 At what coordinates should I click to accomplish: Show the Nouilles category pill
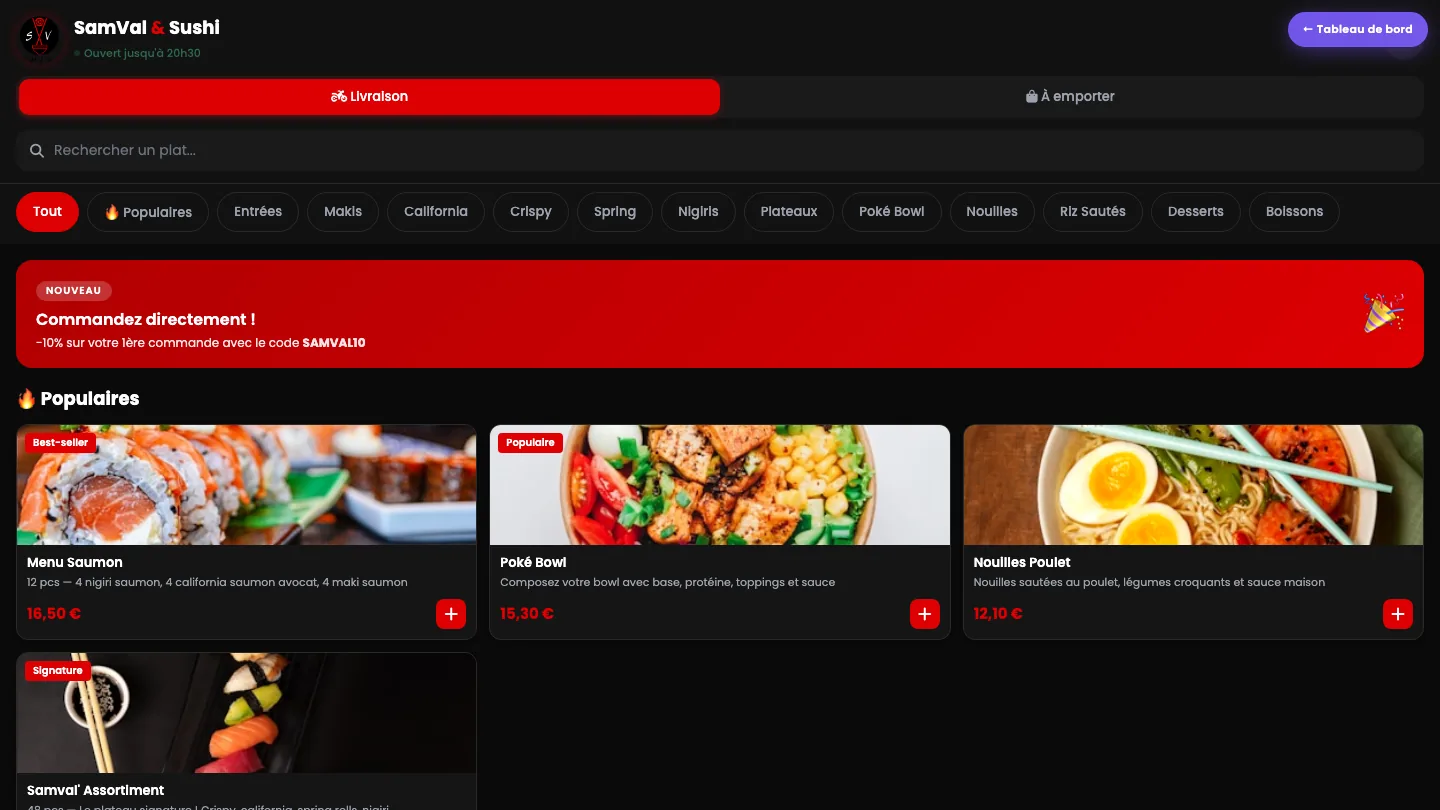(x=992, y=212)
